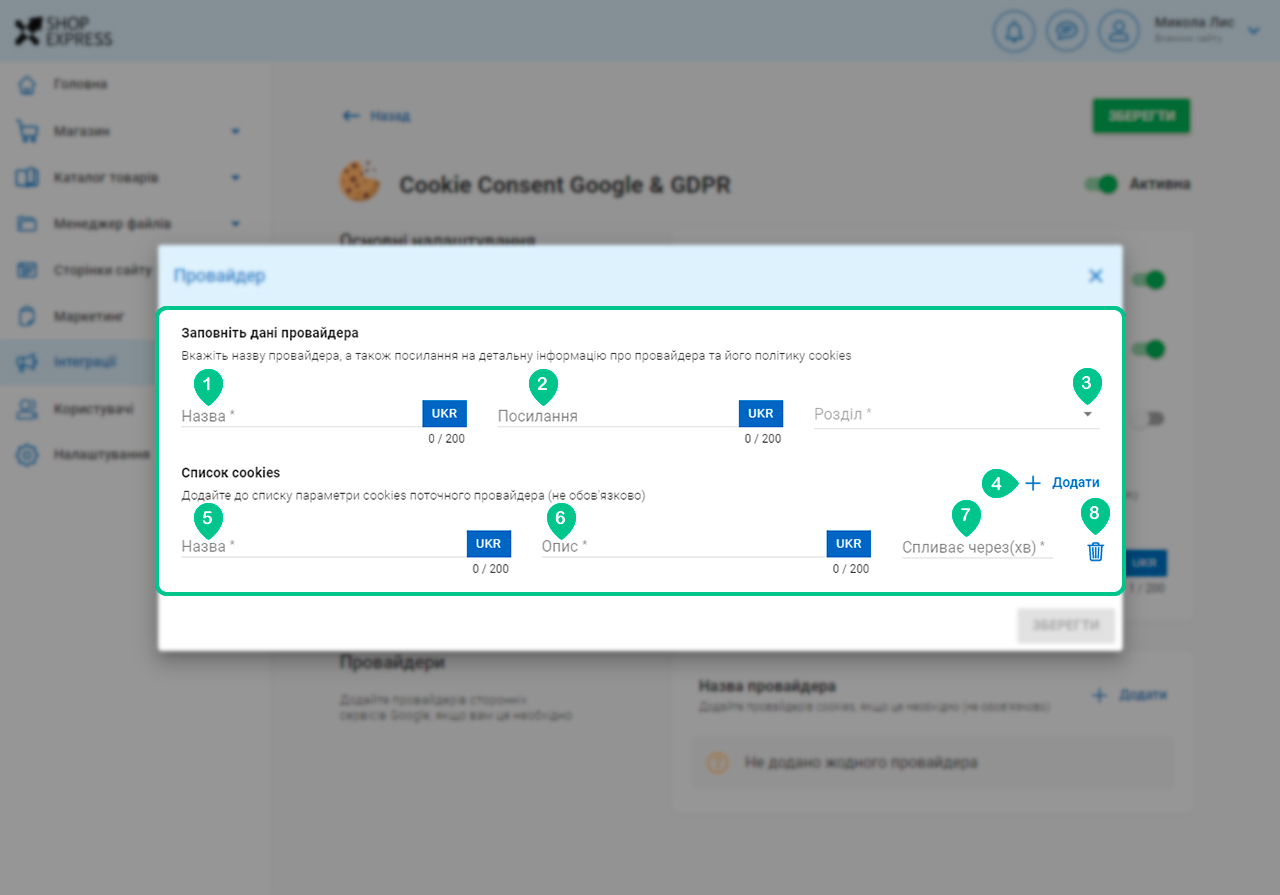Click the "Заповніть дані провайдера" heading
This screenshot has height=895, width=1280.
click(270, 332)
